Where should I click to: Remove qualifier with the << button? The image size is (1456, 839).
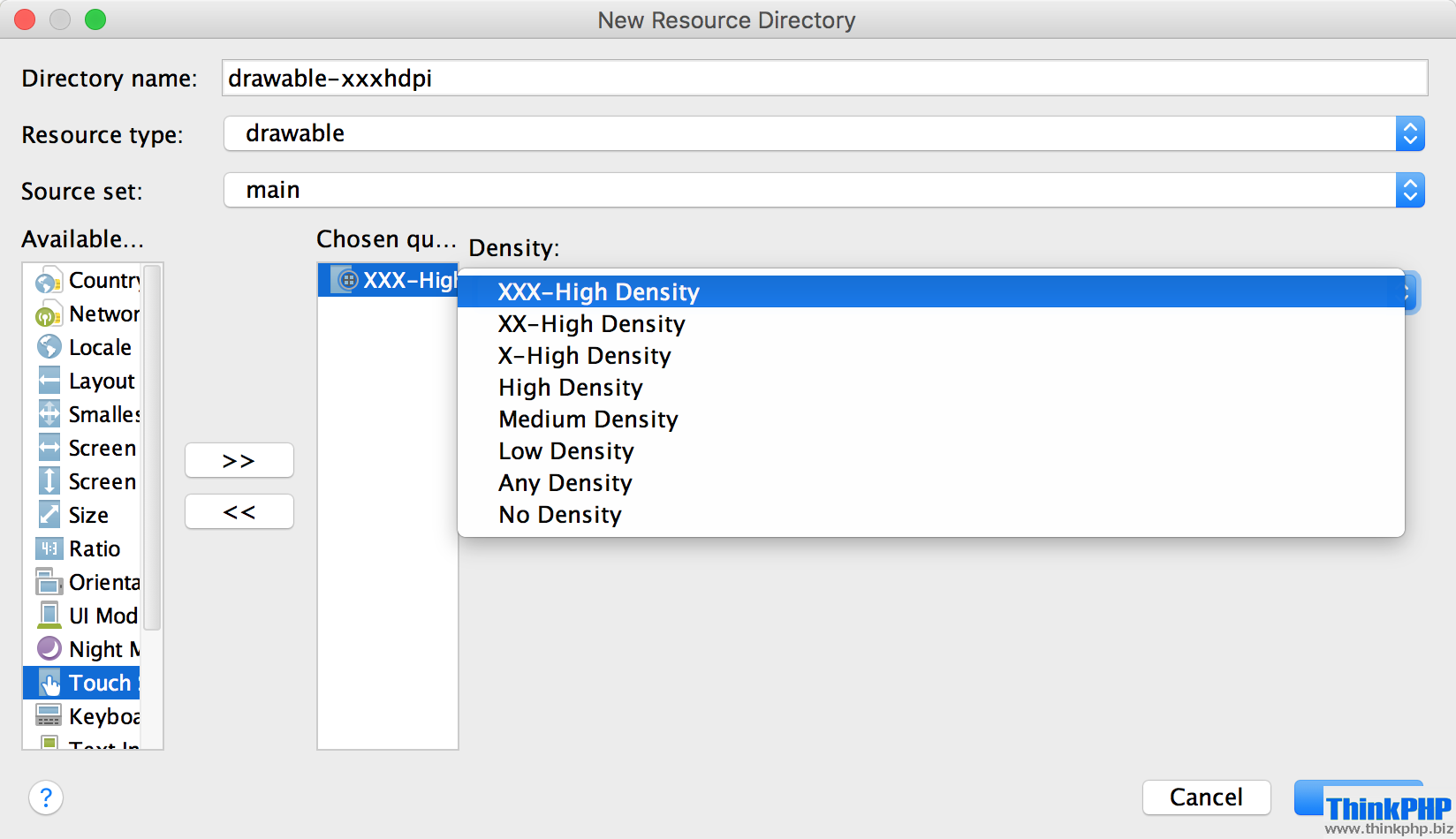point(239,511)
